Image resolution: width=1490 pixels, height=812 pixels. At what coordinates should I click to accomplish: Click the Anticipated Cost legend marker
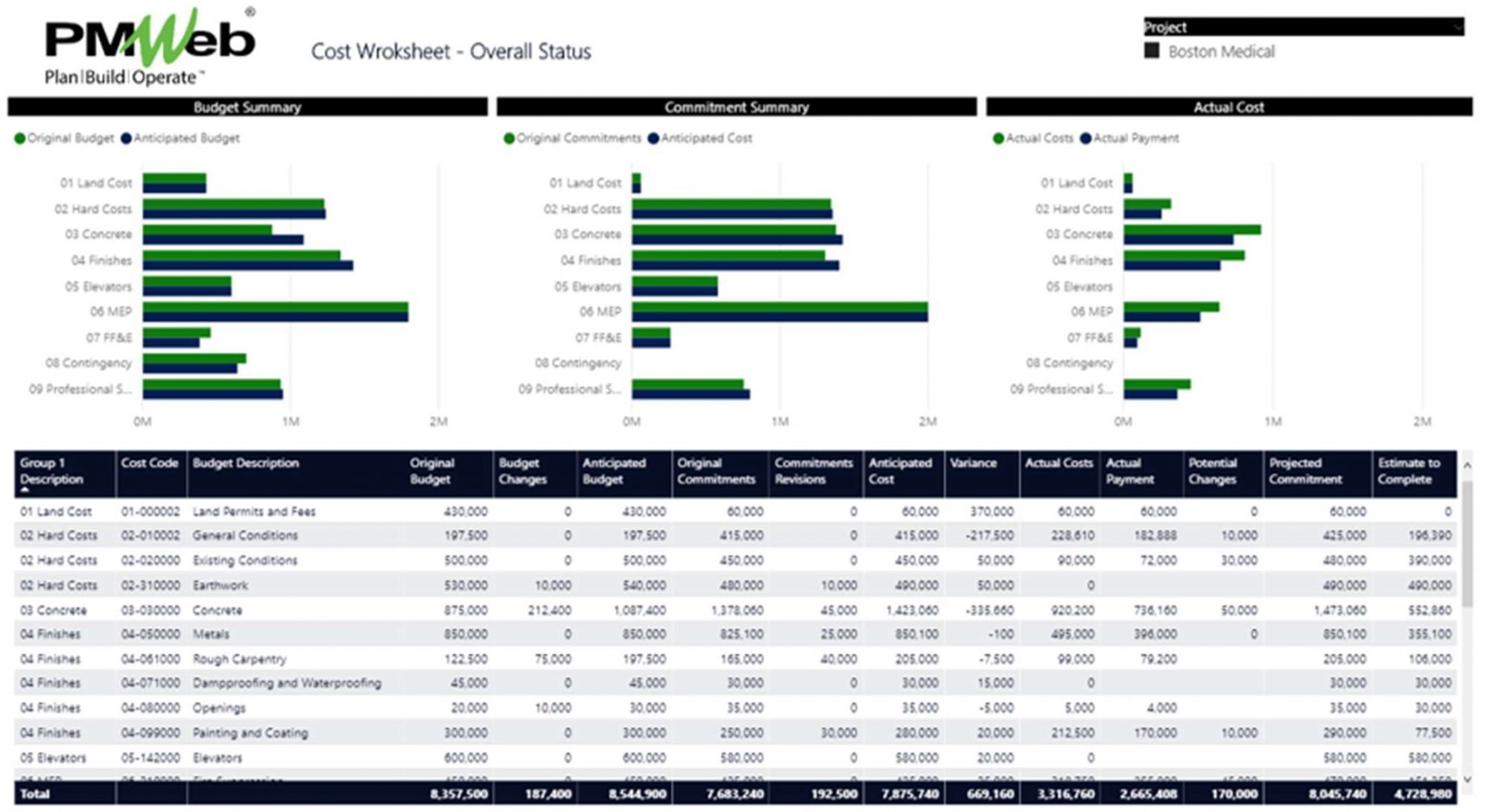pyautogui.click(x=653, y=139)
